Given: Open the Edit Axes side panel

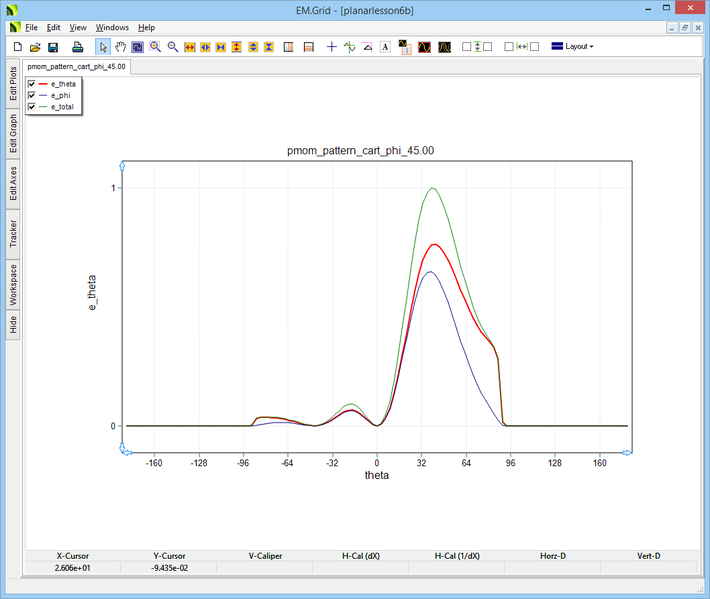Looking at the screenshot, I should click(x=13, y=183).
